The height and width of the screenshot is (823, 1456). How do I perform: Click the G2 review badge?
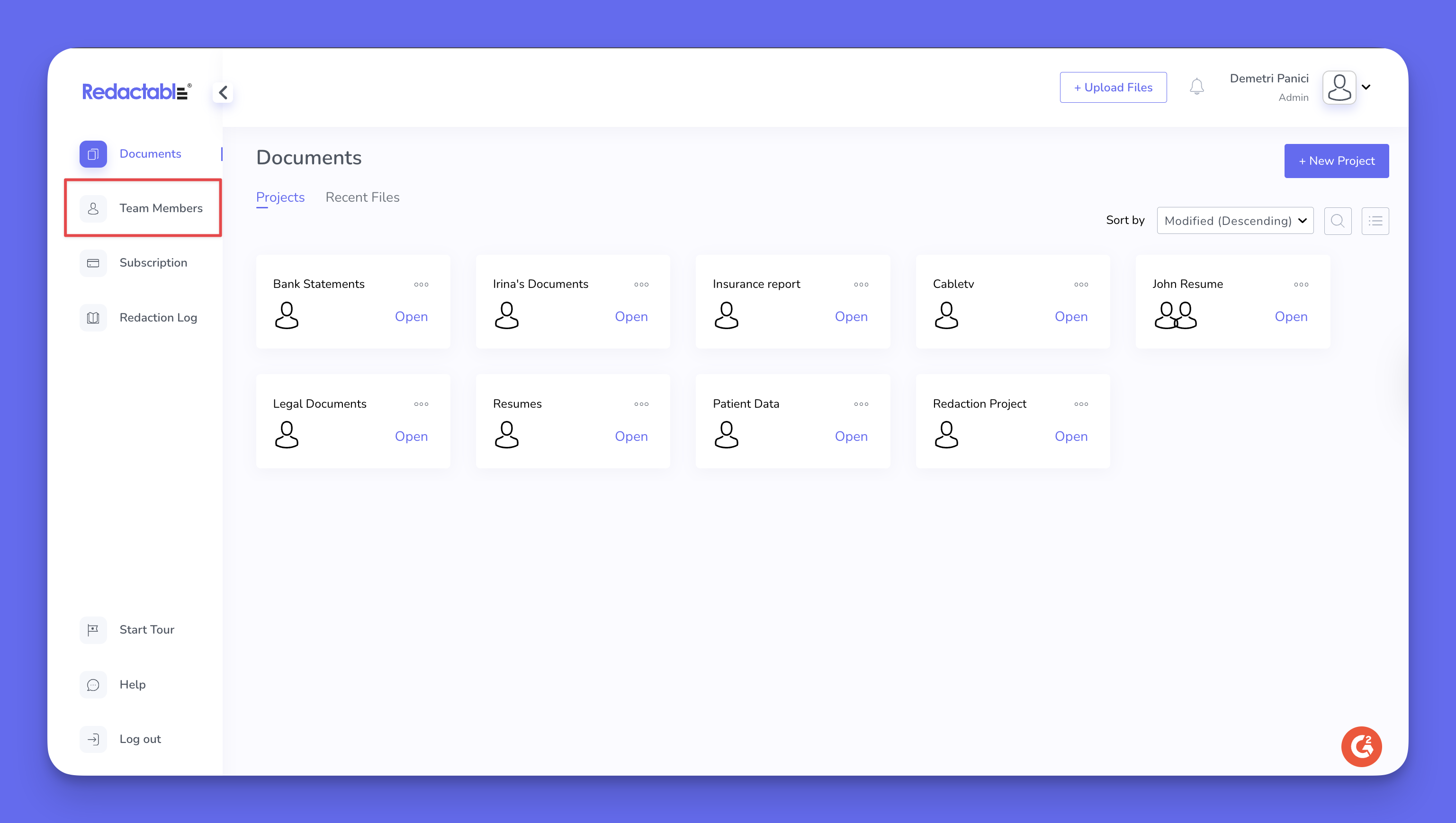pos(1361,746)
